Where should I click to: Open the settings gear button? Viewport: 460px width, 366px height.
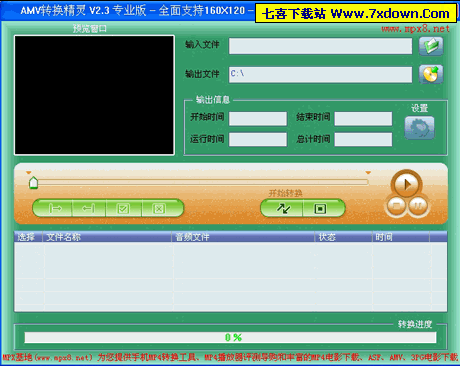click(419, 128)
